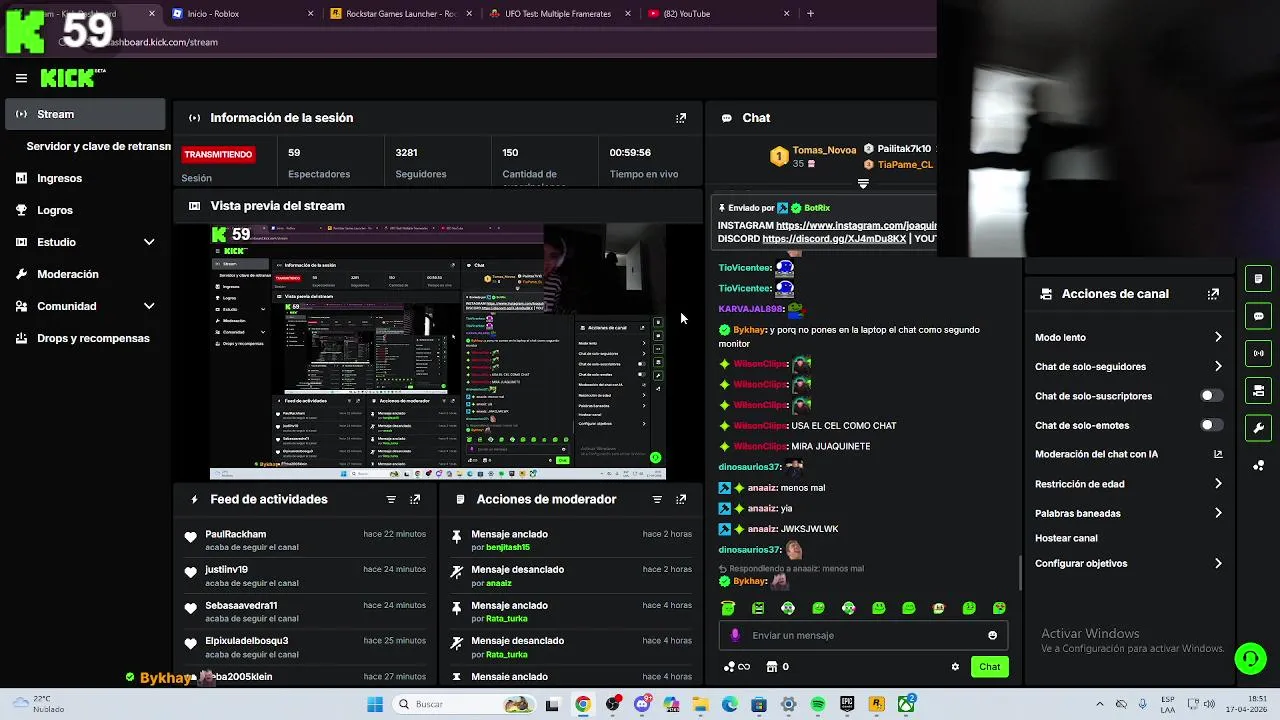This screenshot has height=720, width=1280.
Task: Click the channel actions widget icon in right rail
Action: 1258,390
